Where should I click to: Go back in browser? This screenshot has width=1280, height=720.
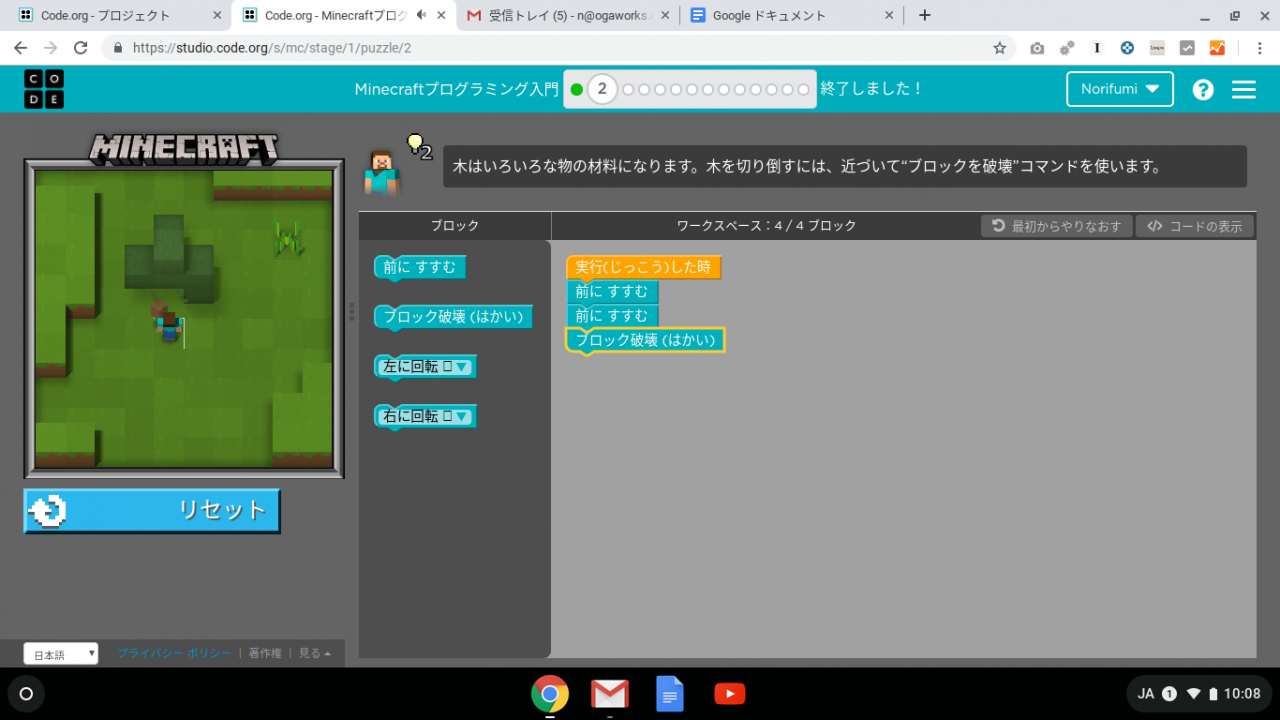(21, 48)
